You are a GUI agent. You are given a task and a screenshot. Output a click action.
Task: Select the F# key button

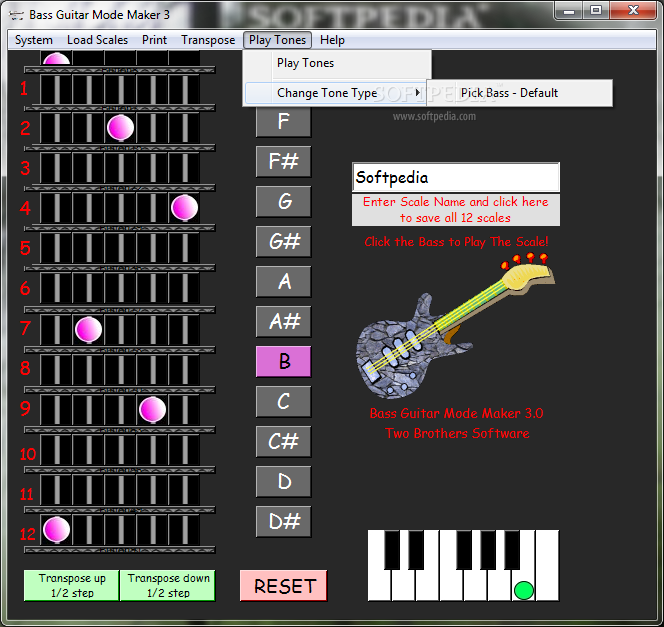point(283,161)
